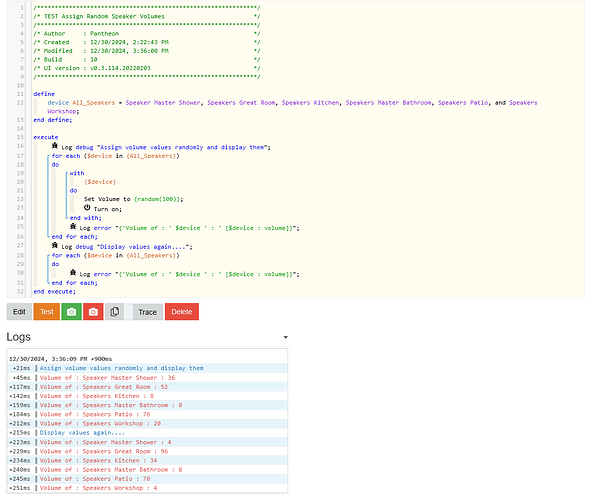Click the Modified date comment line
This screenshot has width=594, height=499.
coord(147,51)
